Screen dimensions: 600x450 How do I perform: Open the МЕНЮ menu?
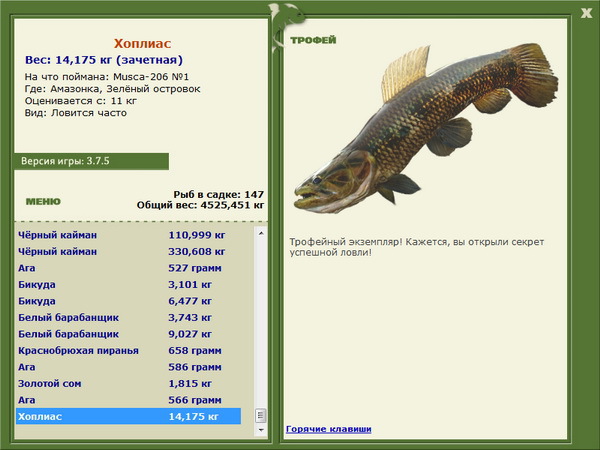(x=43, y=202)
